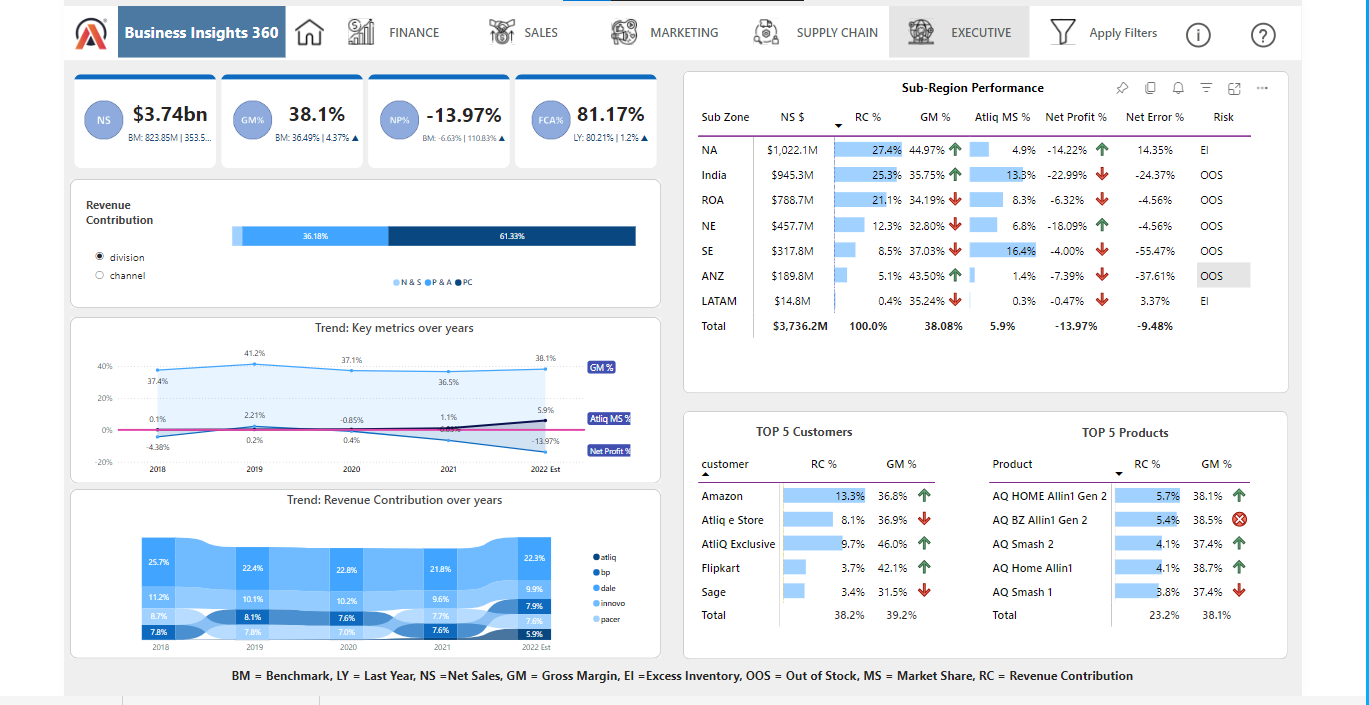
Task: Click the Net Profit % line label
Action: [x=609, y=451]
